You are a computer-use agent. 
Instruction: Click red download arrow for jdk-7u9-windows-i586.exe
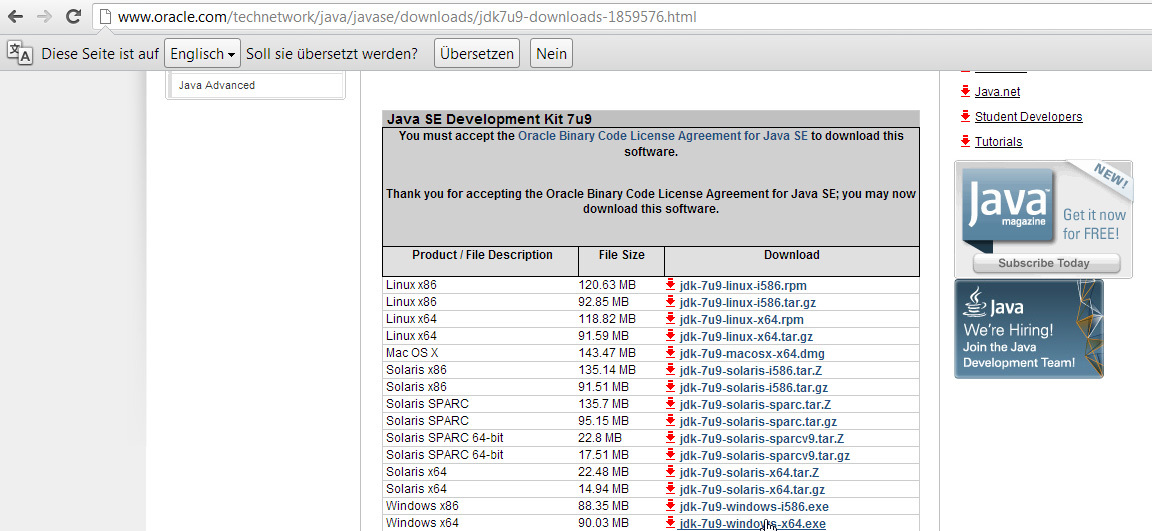click(x=670, y=506)
